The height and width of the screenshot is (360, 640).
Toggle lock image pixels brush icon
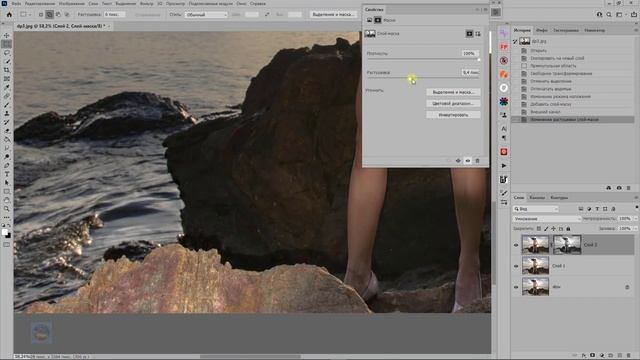pyautogui.click(x=546, y=229)
